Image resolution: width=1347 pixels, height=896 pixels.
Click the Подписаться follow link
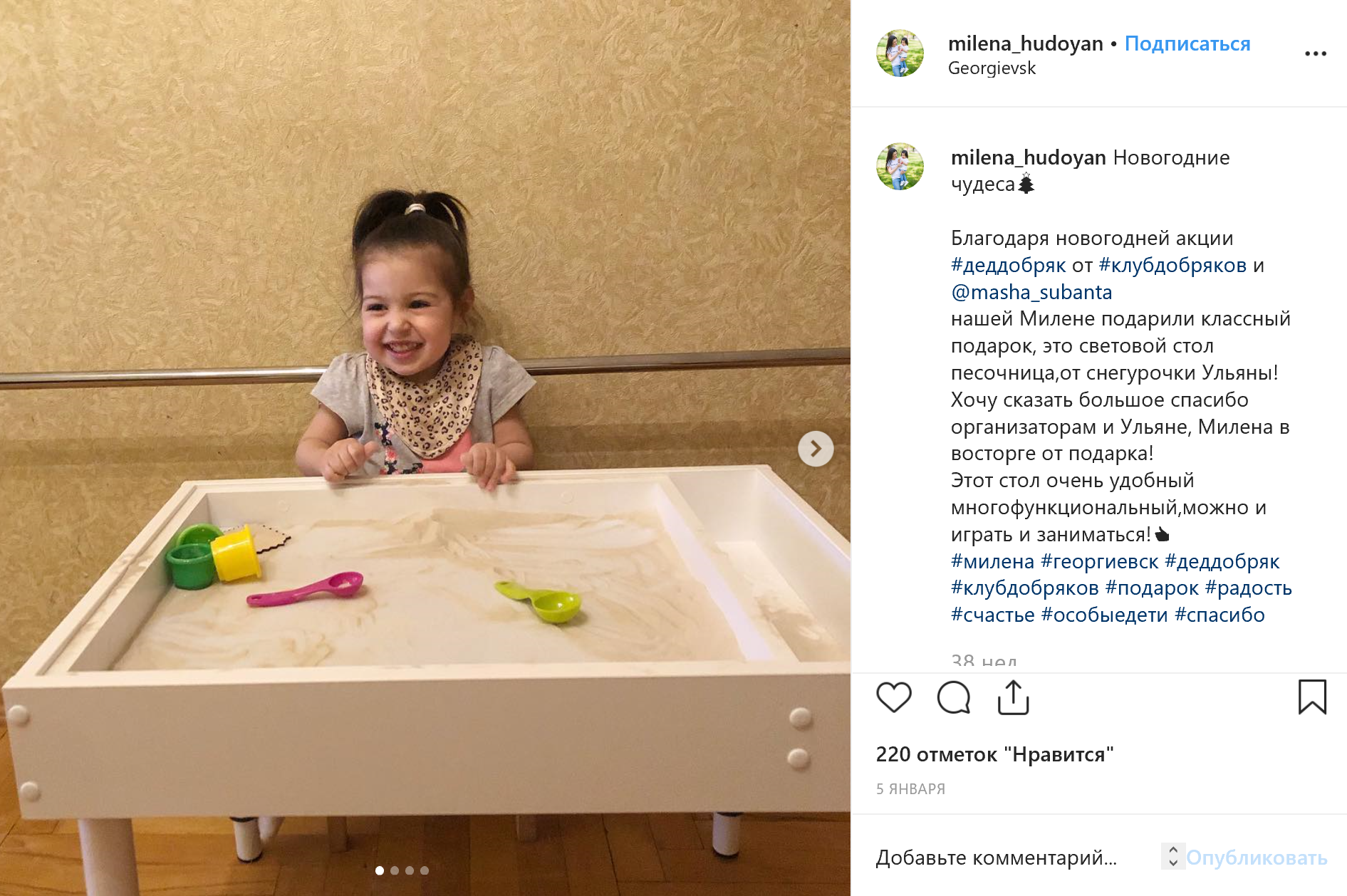tap(1187, 43)
